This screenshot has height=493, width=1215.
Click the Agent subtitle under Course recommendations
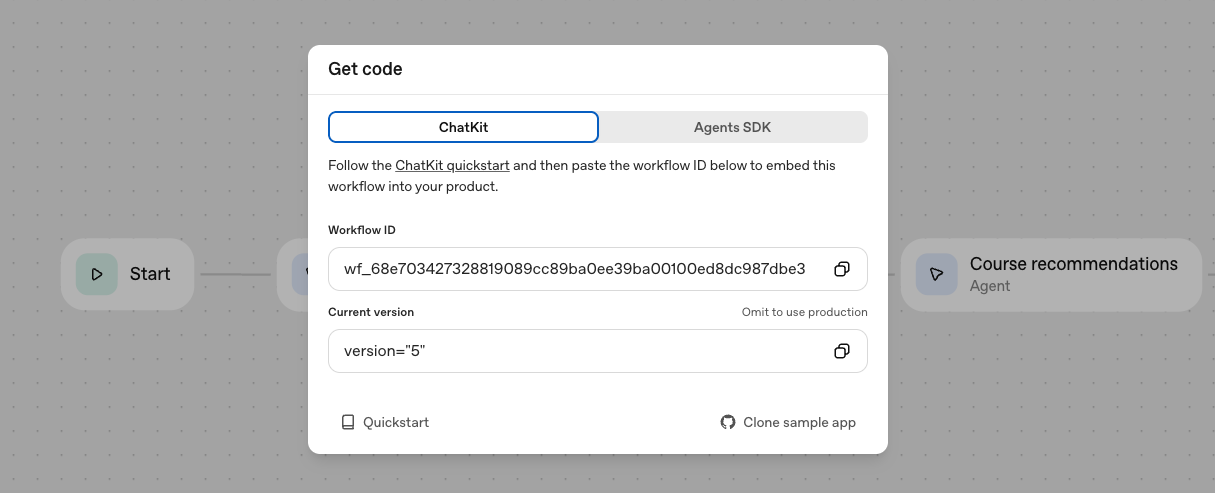[x=990, y=286]
